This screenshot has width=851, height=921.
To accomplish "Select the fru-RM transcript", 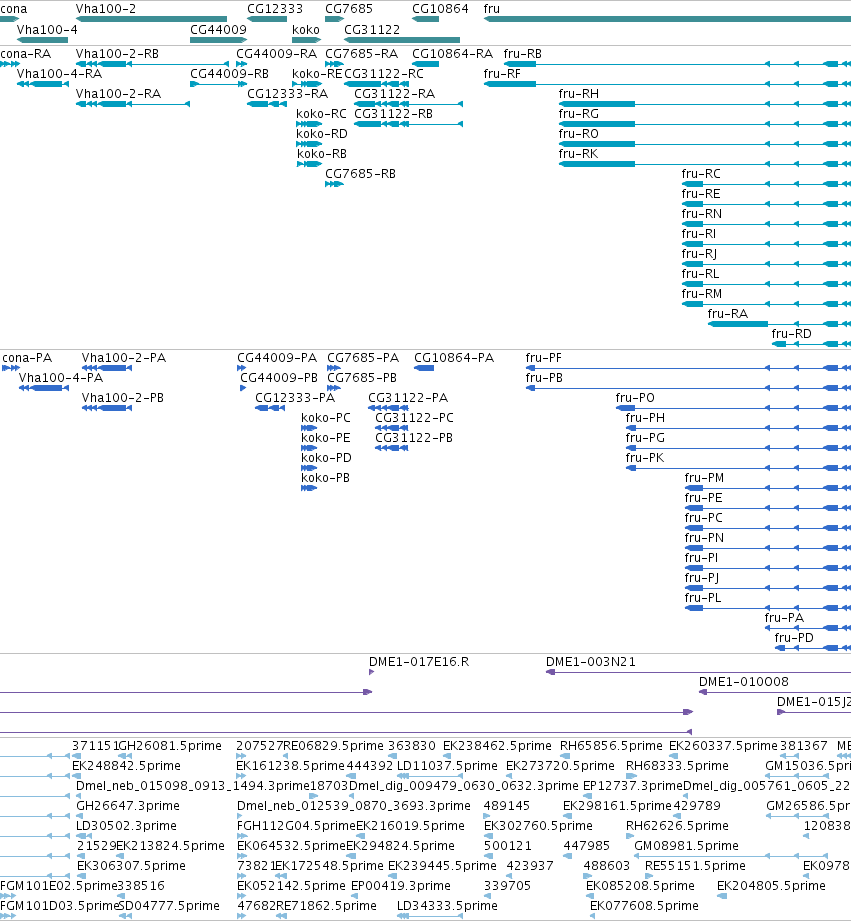I will [766, 304].
